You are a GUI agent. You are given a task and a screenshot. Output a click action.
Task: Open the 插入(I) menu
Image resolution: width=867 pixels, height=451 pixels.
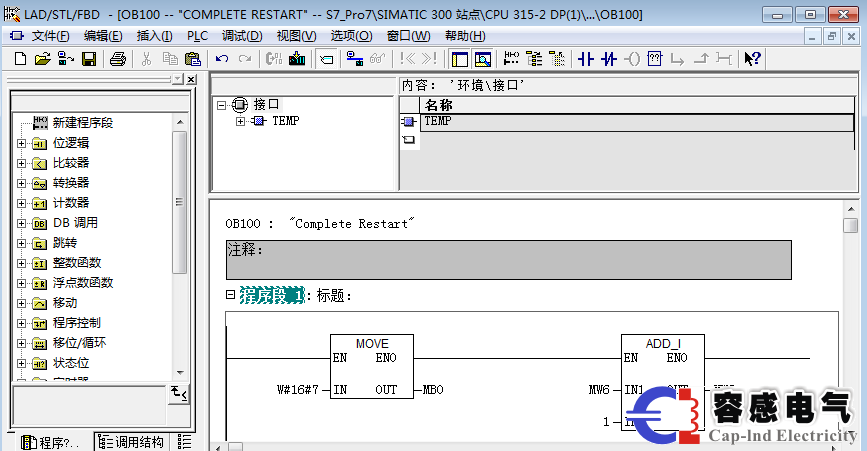pos(154,36)
